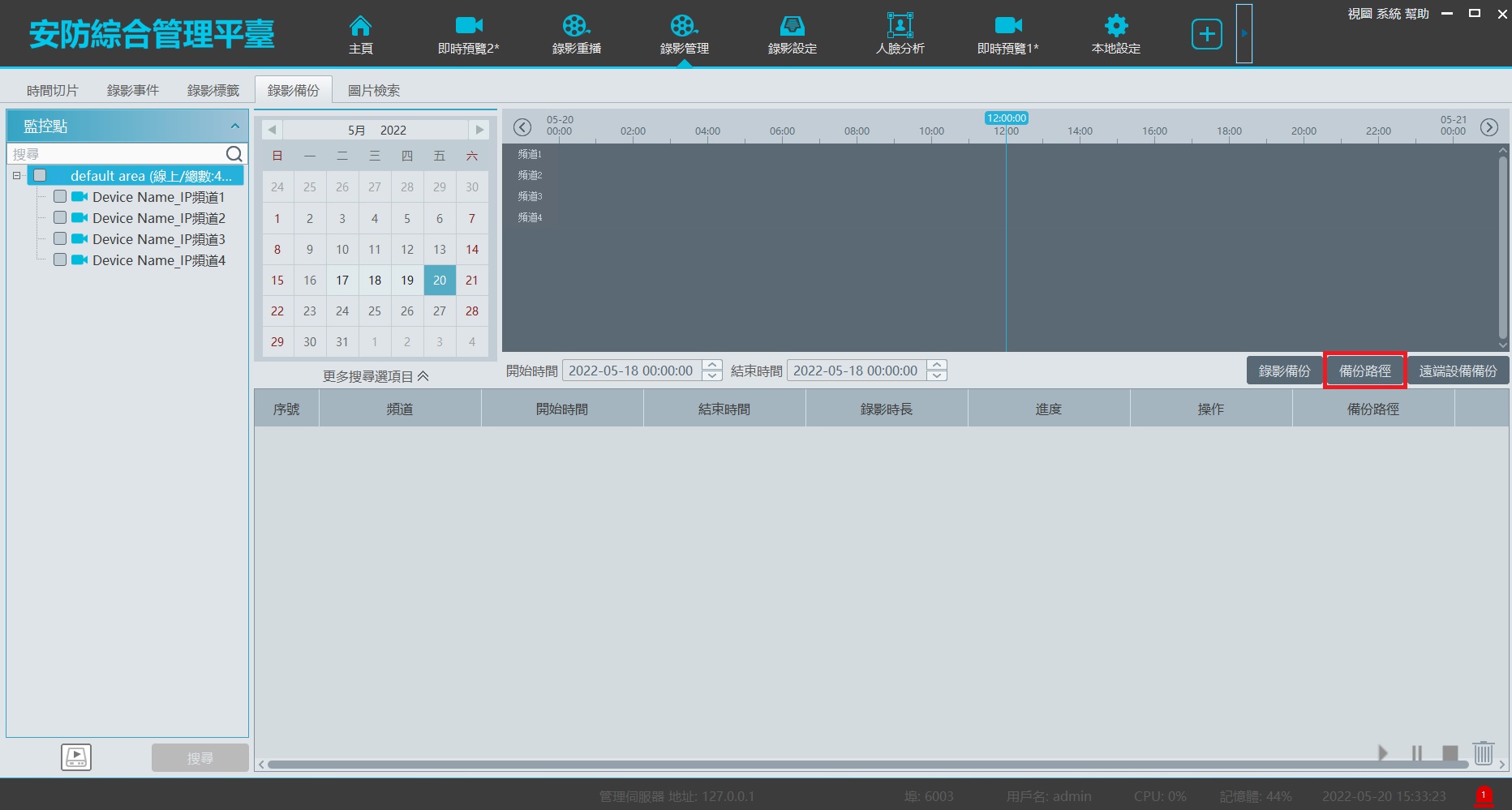
Task: Open the 主頁 home icon
Action: pos(360,35)
